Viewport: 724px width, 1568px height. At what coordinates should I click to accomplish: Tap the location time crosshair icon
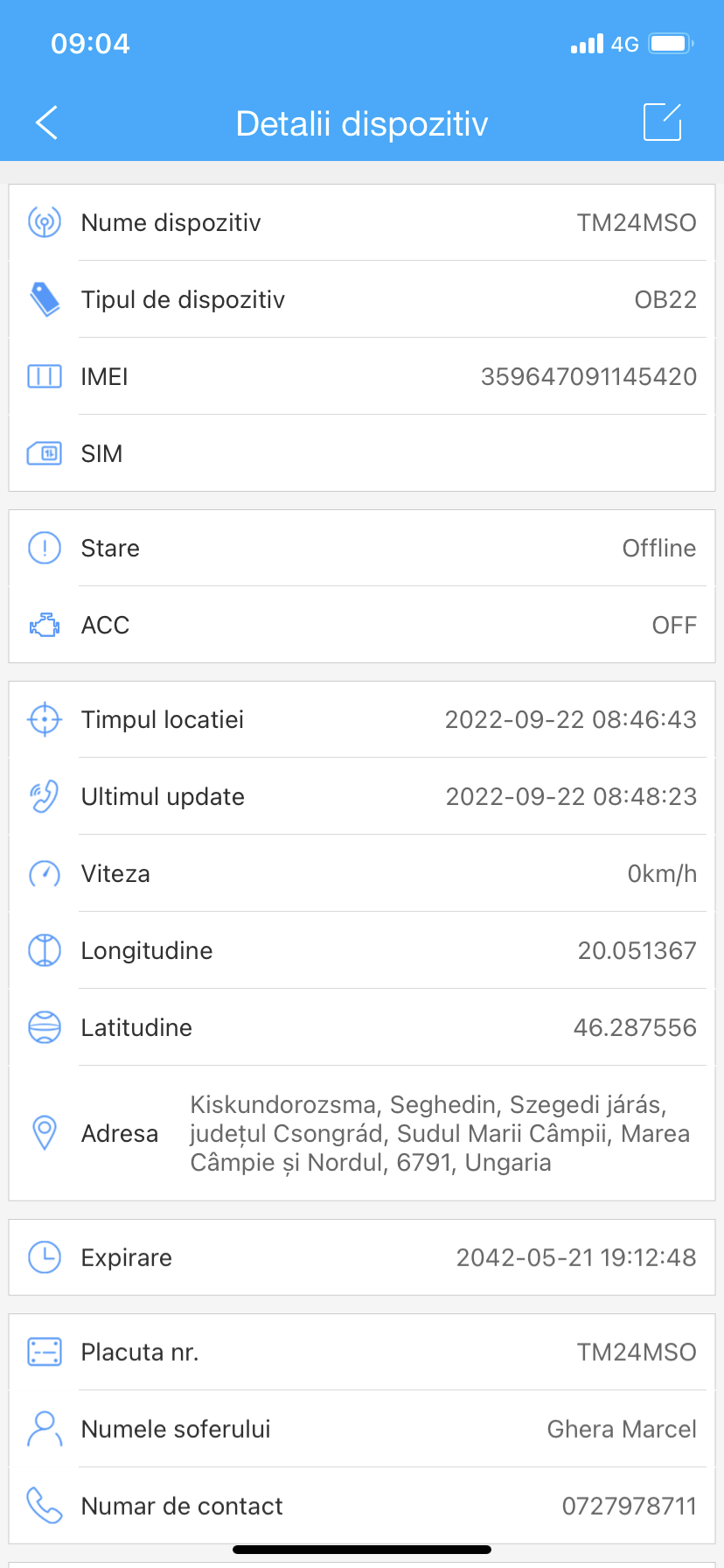coord(45,719)
